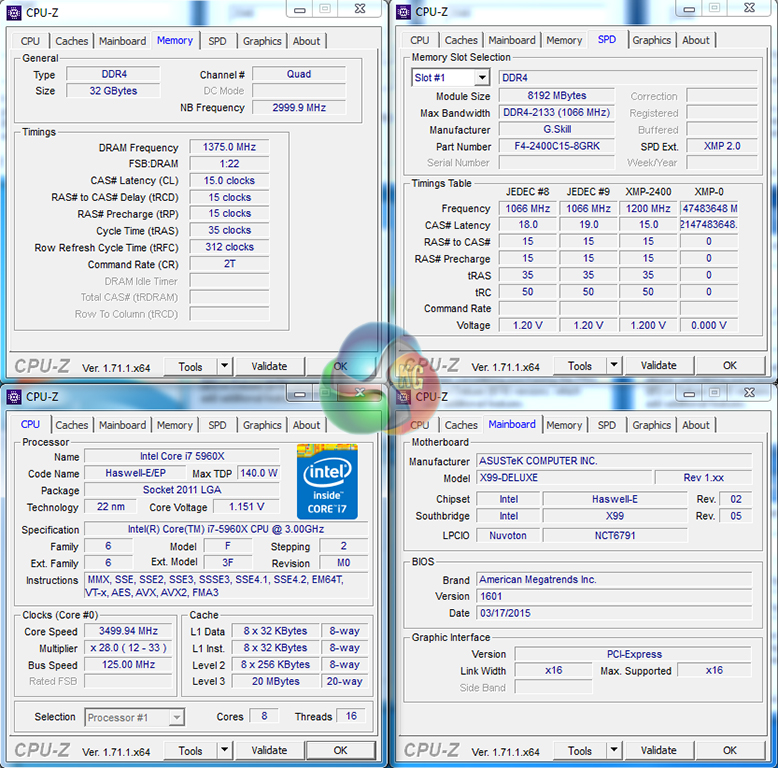778x768 pixels.
Task: Click the CPU-Z app icon in SPD window title bar
Action: tap(403, 12)
